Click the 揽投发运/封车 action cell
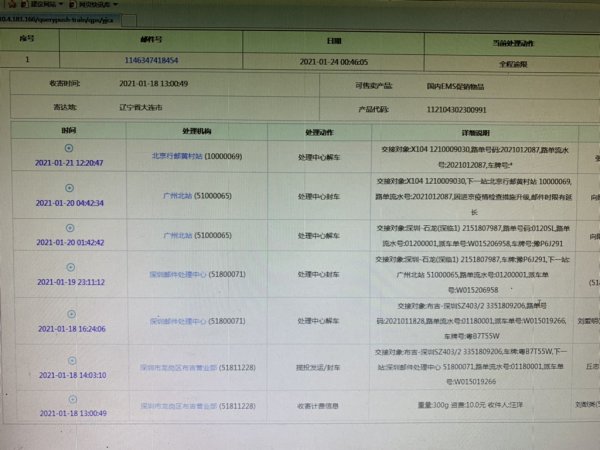The image size is (600, 450). click(318, 368)
